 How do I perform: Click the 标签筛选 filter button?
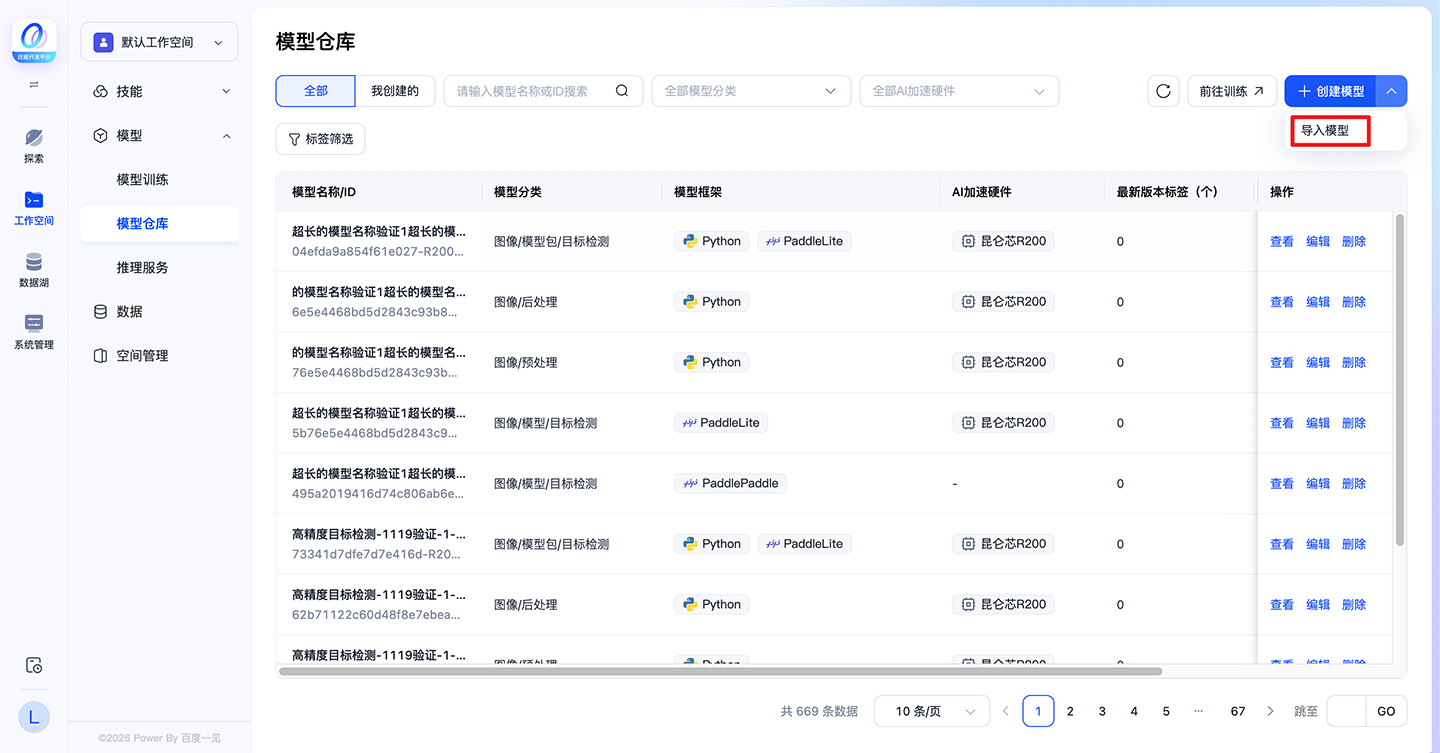pos(321,139)
